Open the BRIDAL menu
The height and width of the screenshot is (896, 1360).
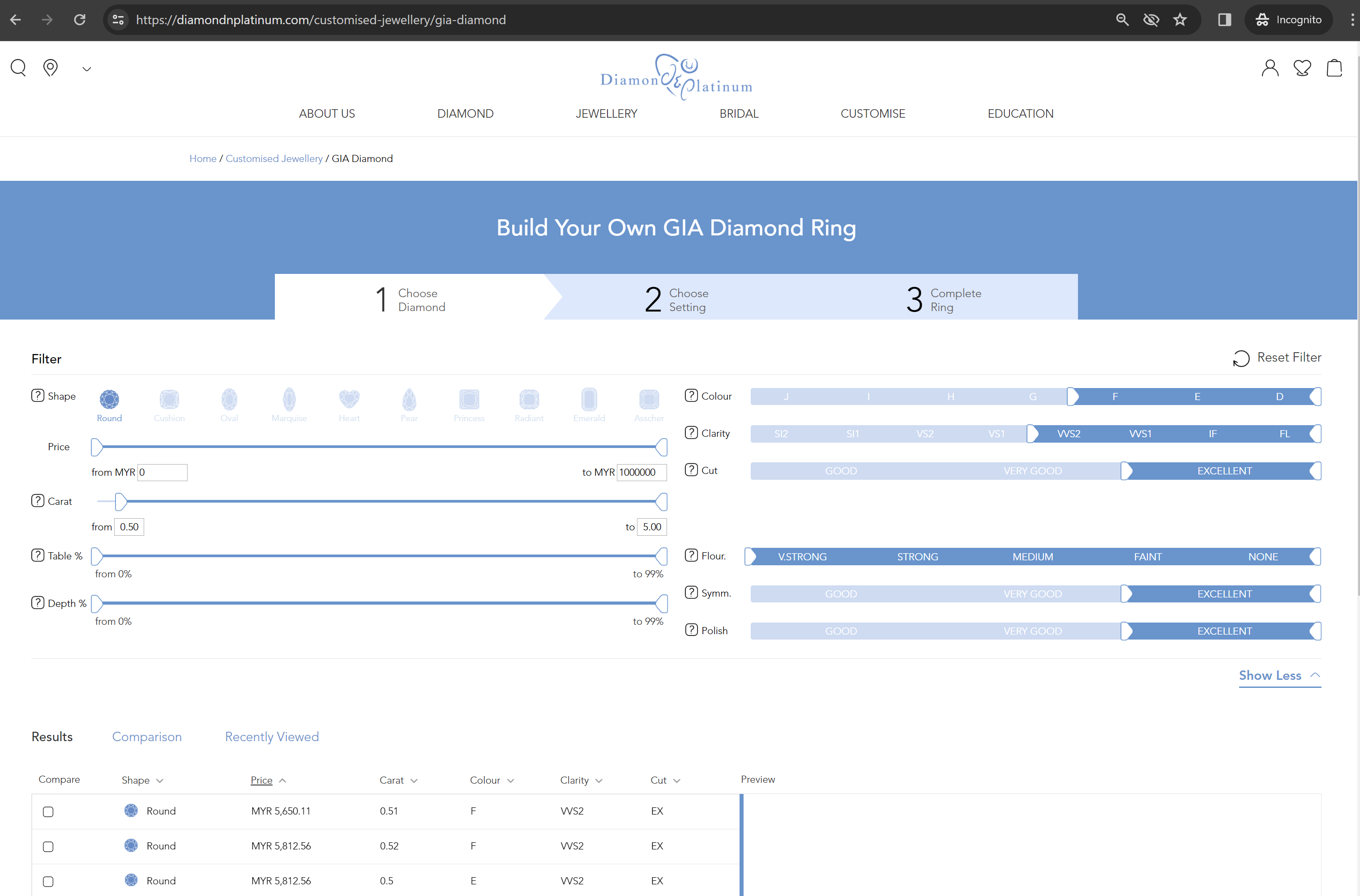[739, 114]
